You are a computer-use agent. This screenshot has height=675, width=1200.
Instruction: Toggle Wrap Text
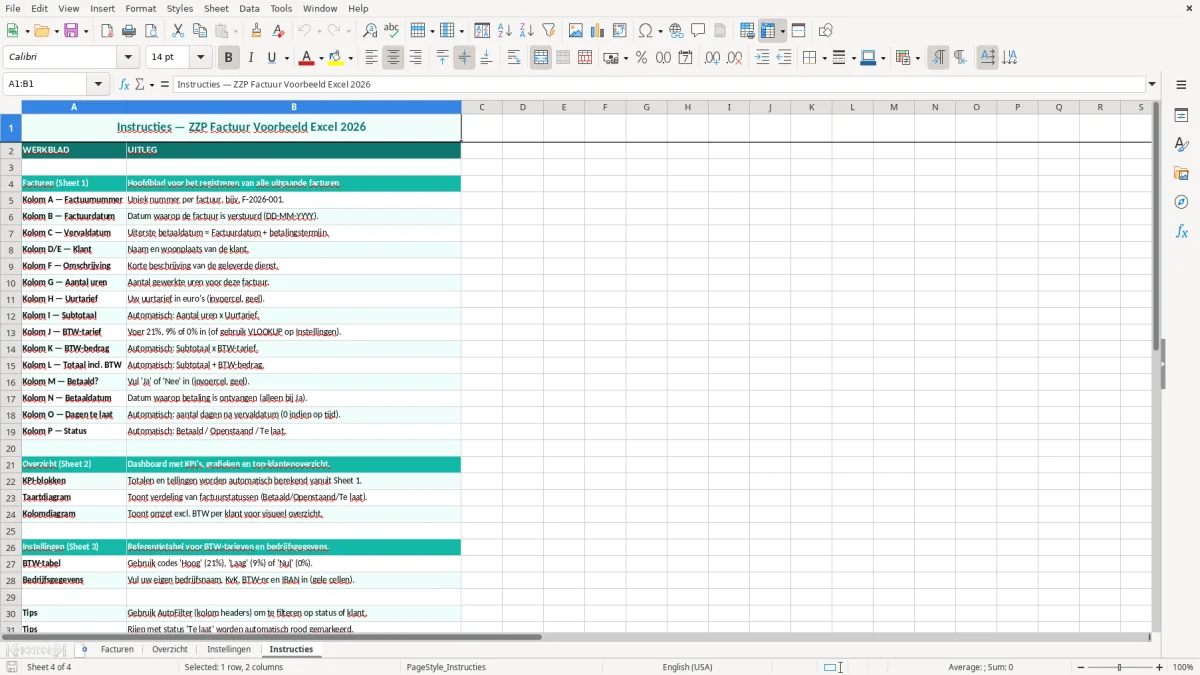(x=514, y=58)
